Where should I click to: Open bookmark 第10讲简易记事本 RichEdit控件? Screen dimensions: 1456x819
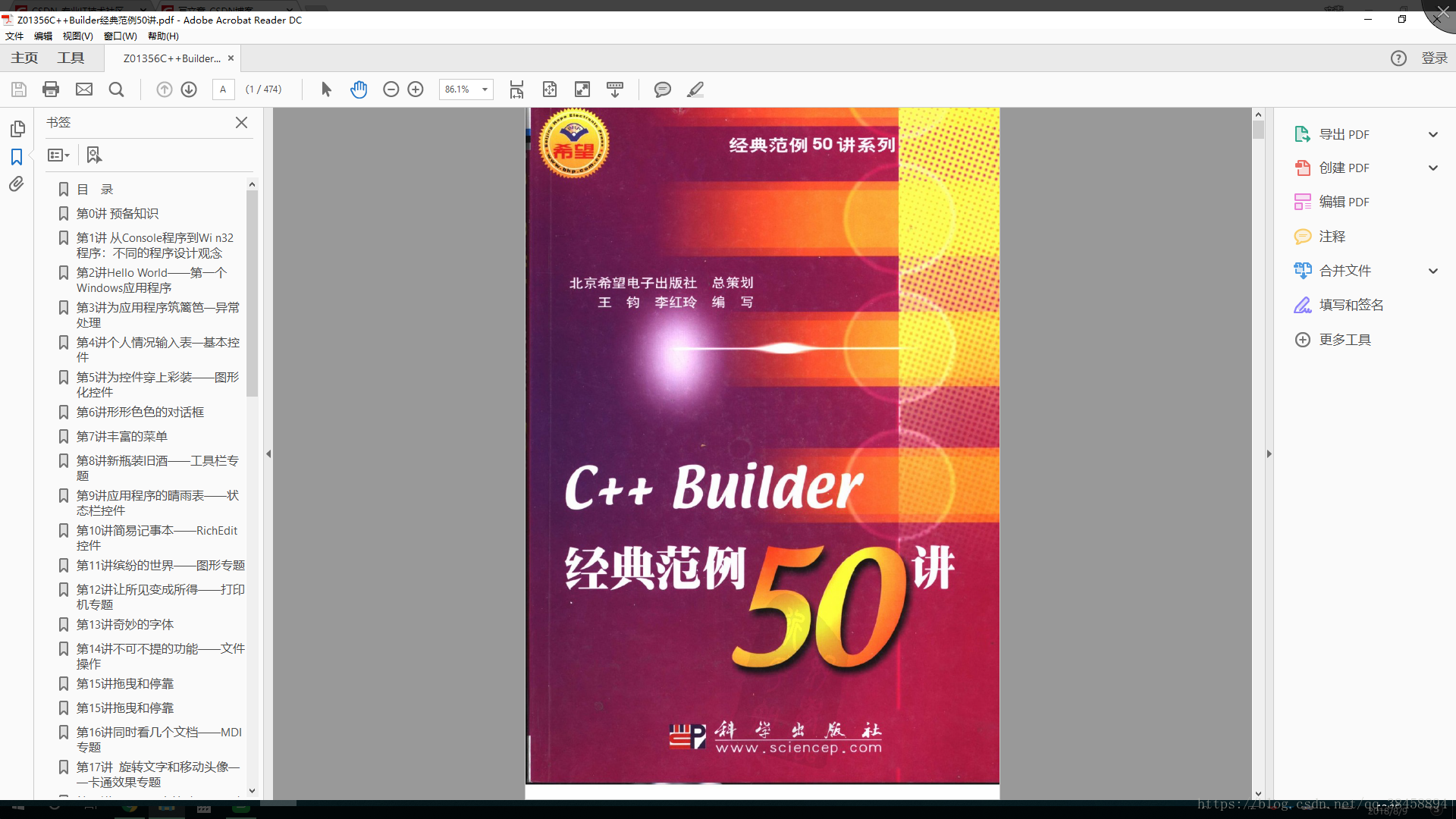coord(157,538)
